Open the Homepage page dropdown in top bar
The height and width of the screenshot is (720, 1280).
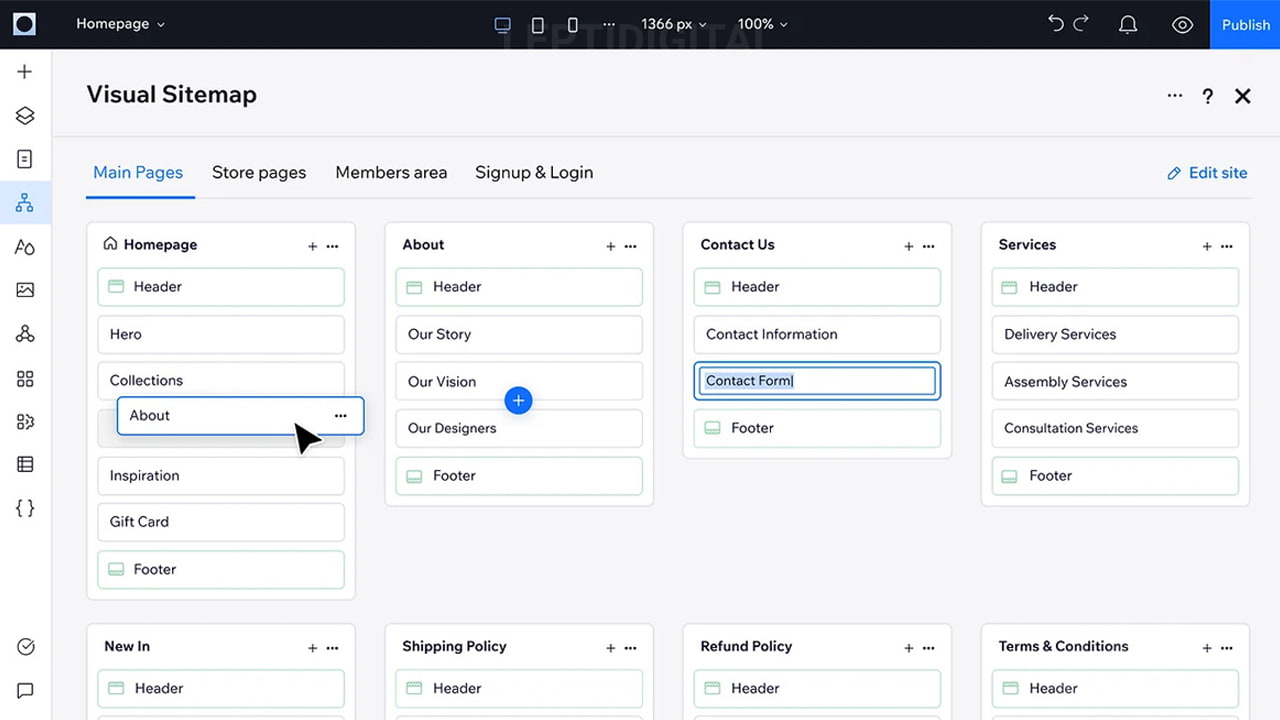coord(121,24)
